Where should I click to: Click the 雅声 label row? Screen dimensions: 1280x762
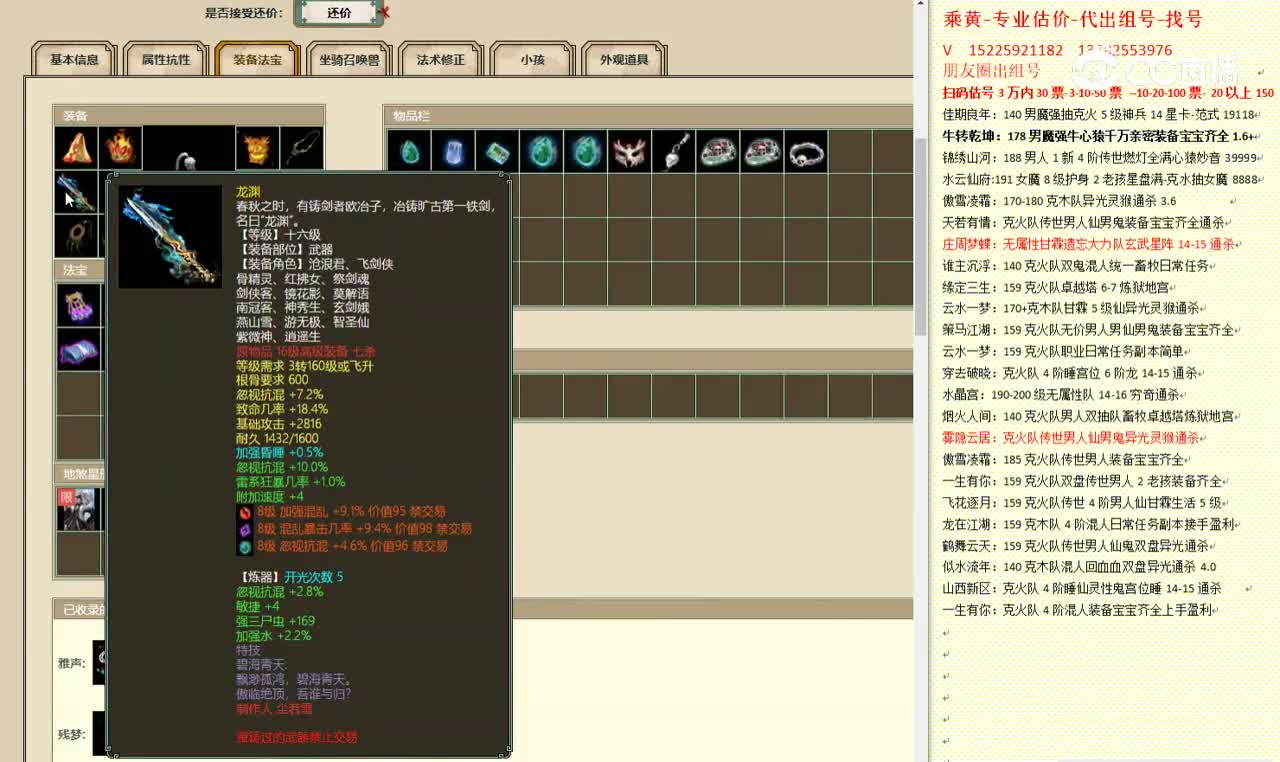click(x=74, y=662)
